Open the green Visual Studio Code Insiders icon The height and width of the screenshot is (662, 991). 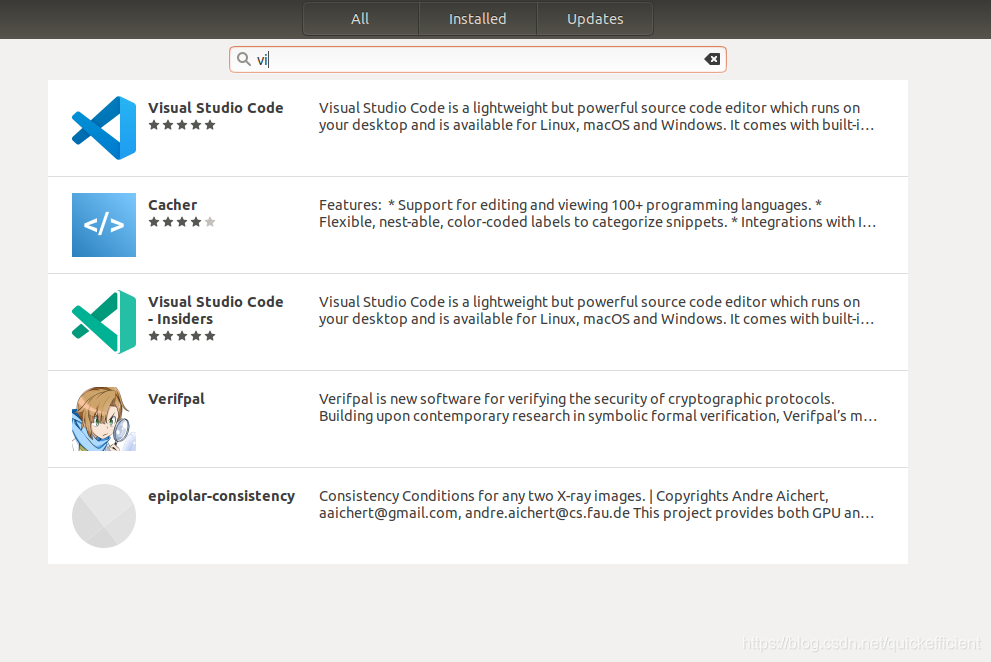(104, 322)
